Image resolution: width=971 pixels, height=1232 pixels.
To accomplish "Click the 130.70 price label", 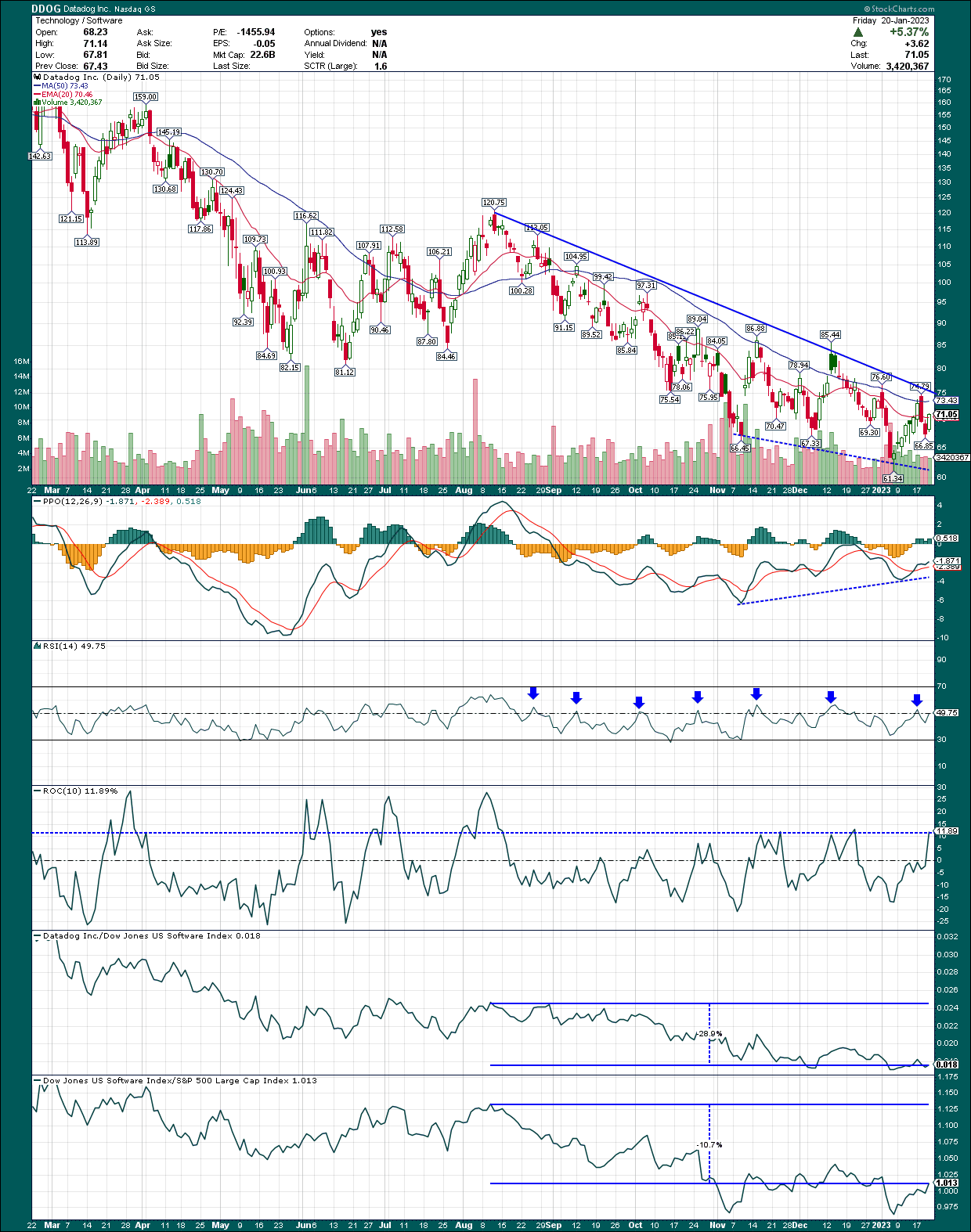I will (x=212, y=172).
